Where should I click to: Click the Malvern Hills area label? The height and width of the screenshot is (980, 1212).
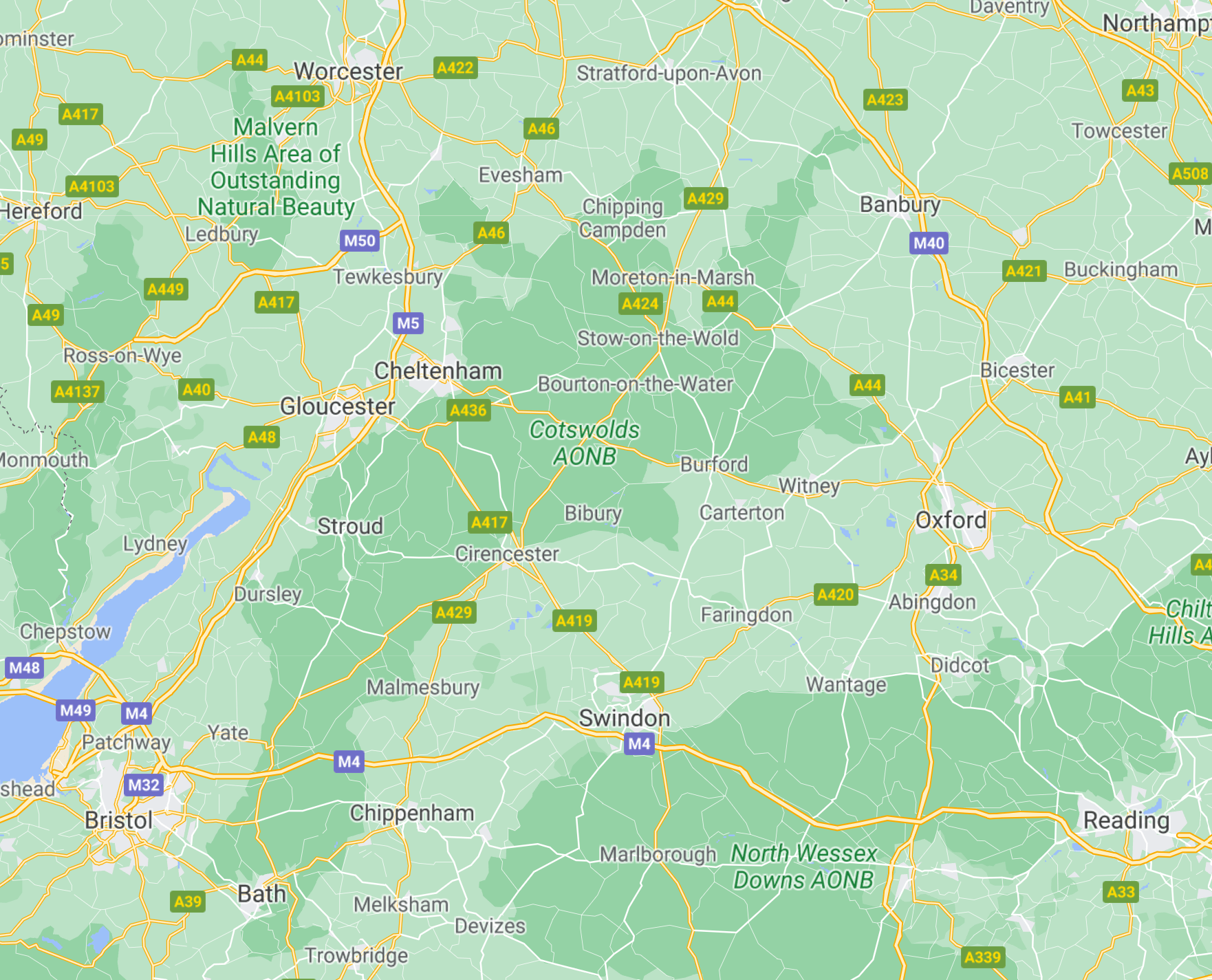pyautogui.click(x=276, y=166)
